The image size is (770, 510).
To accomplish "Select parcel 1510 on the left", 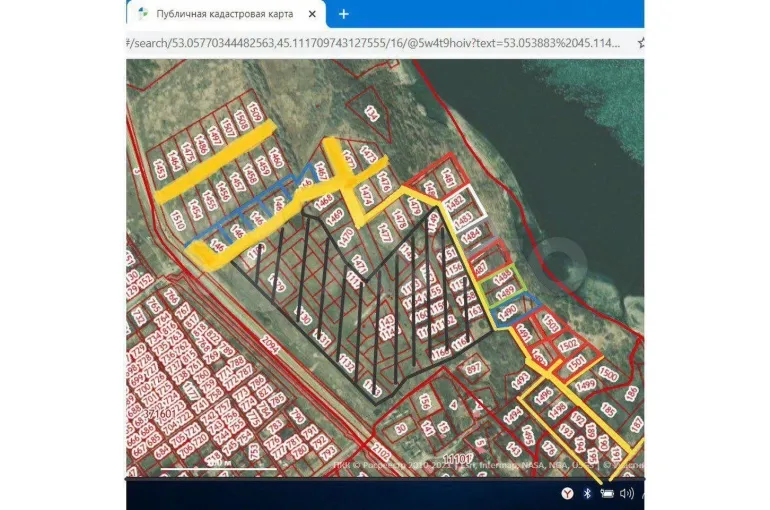I will (x=178, y=219).
